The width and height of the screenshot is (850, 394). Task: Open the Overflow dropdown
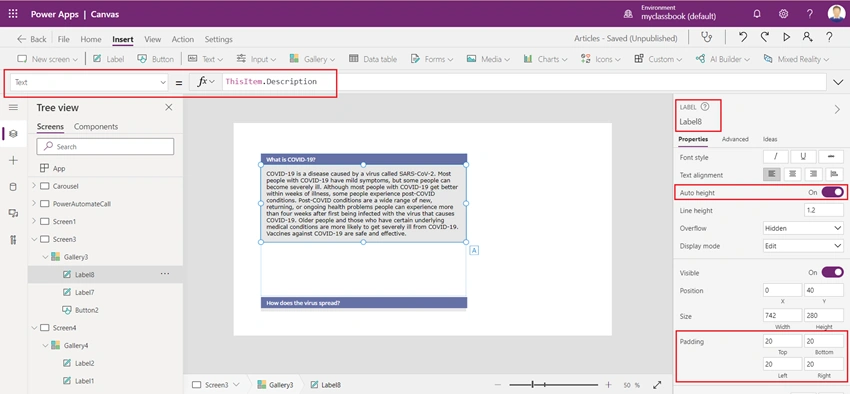point(803,228)
